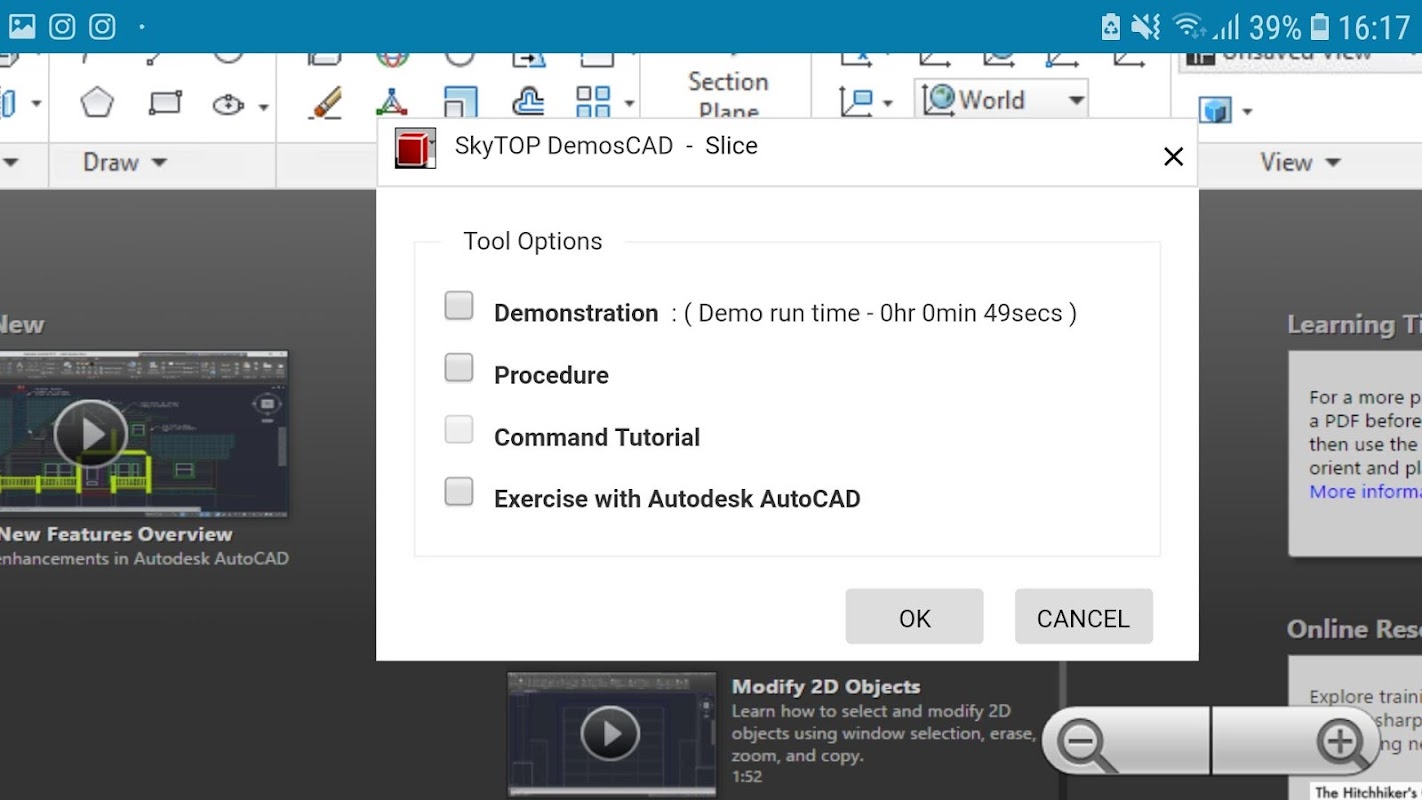1422x800 pixels.
Task: Click the UCS coordinate axis icon
Action: pyautogui.click(x=856, y=102)
